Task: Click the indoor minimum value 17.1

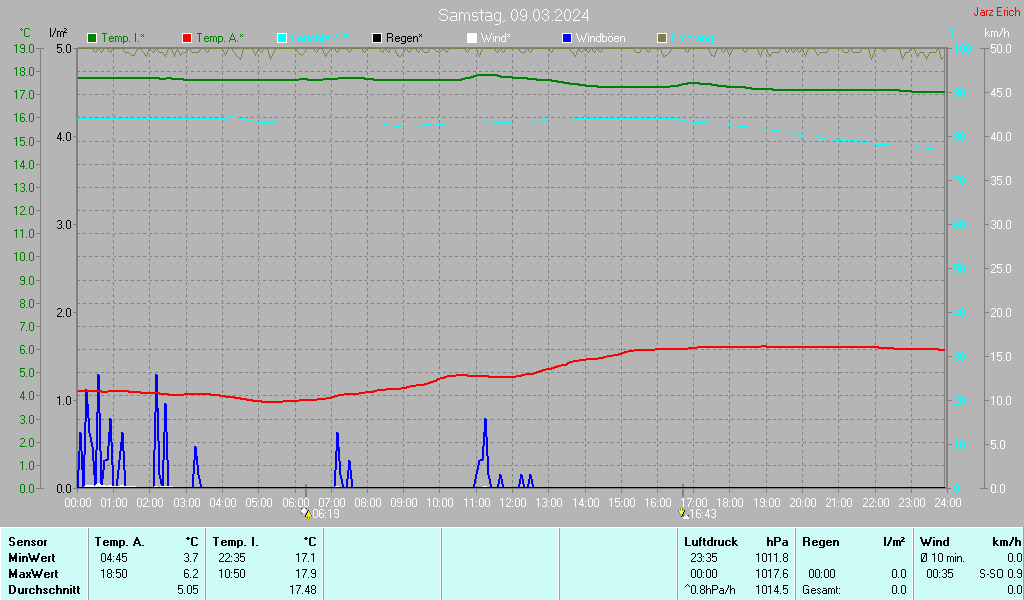Action: pos(306,558)
